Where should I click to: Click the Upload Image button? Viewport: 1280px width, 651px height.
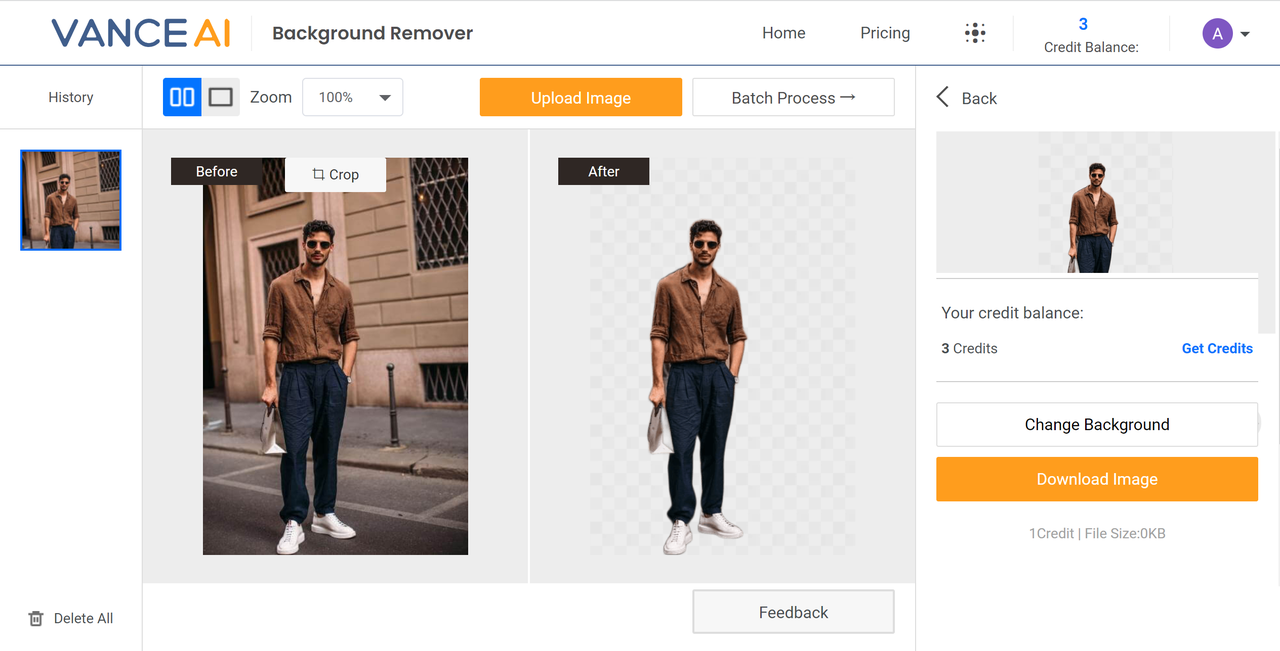[581, 98]
